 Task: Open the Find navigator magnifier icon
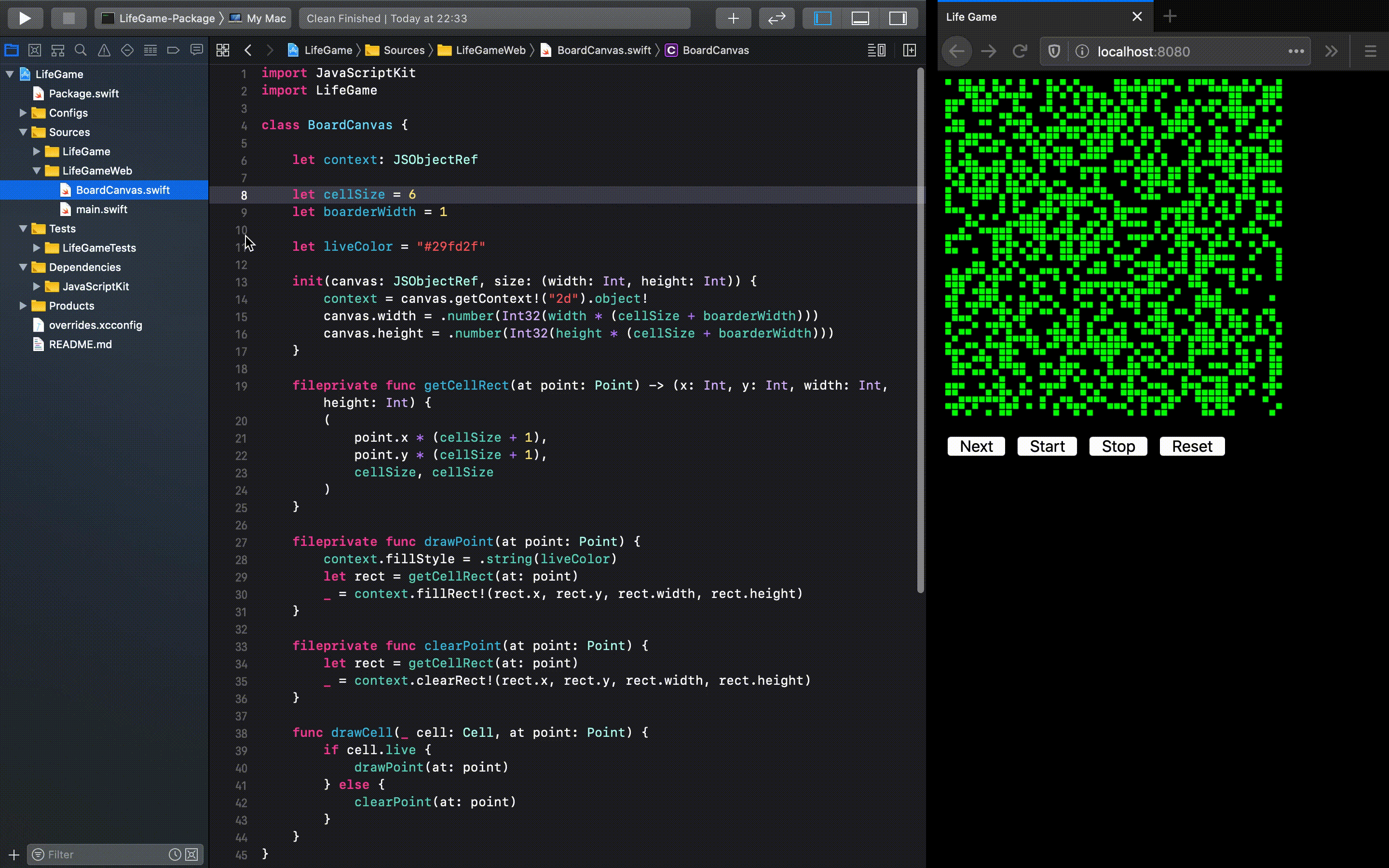(x=81, y=51)
